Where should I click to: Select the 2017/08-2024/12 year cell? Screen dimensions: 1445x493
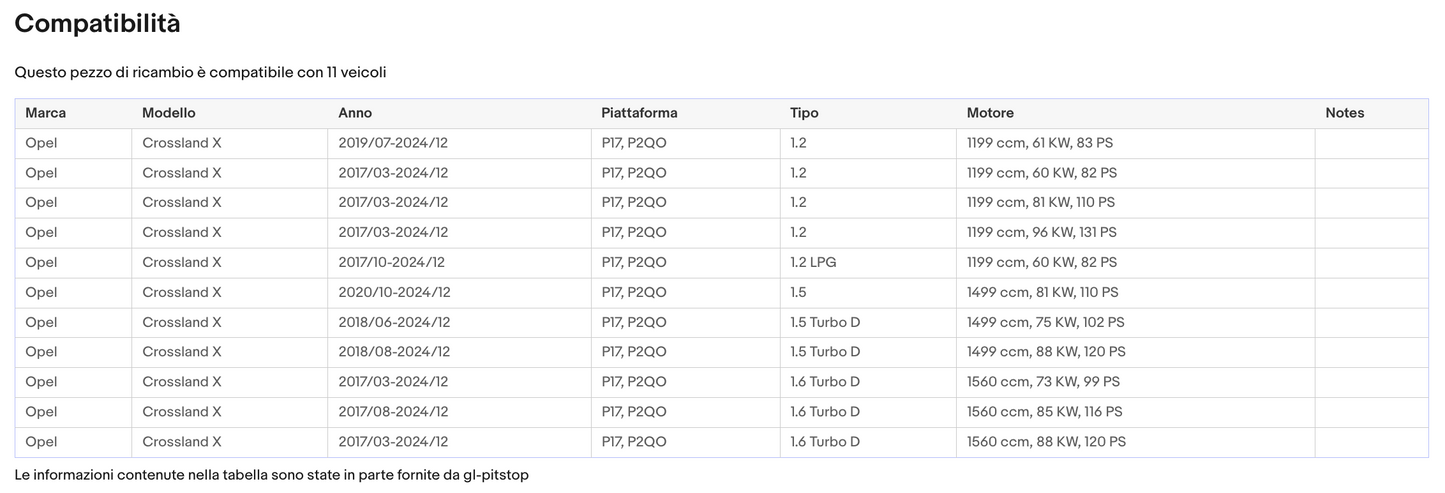point(393,412)
